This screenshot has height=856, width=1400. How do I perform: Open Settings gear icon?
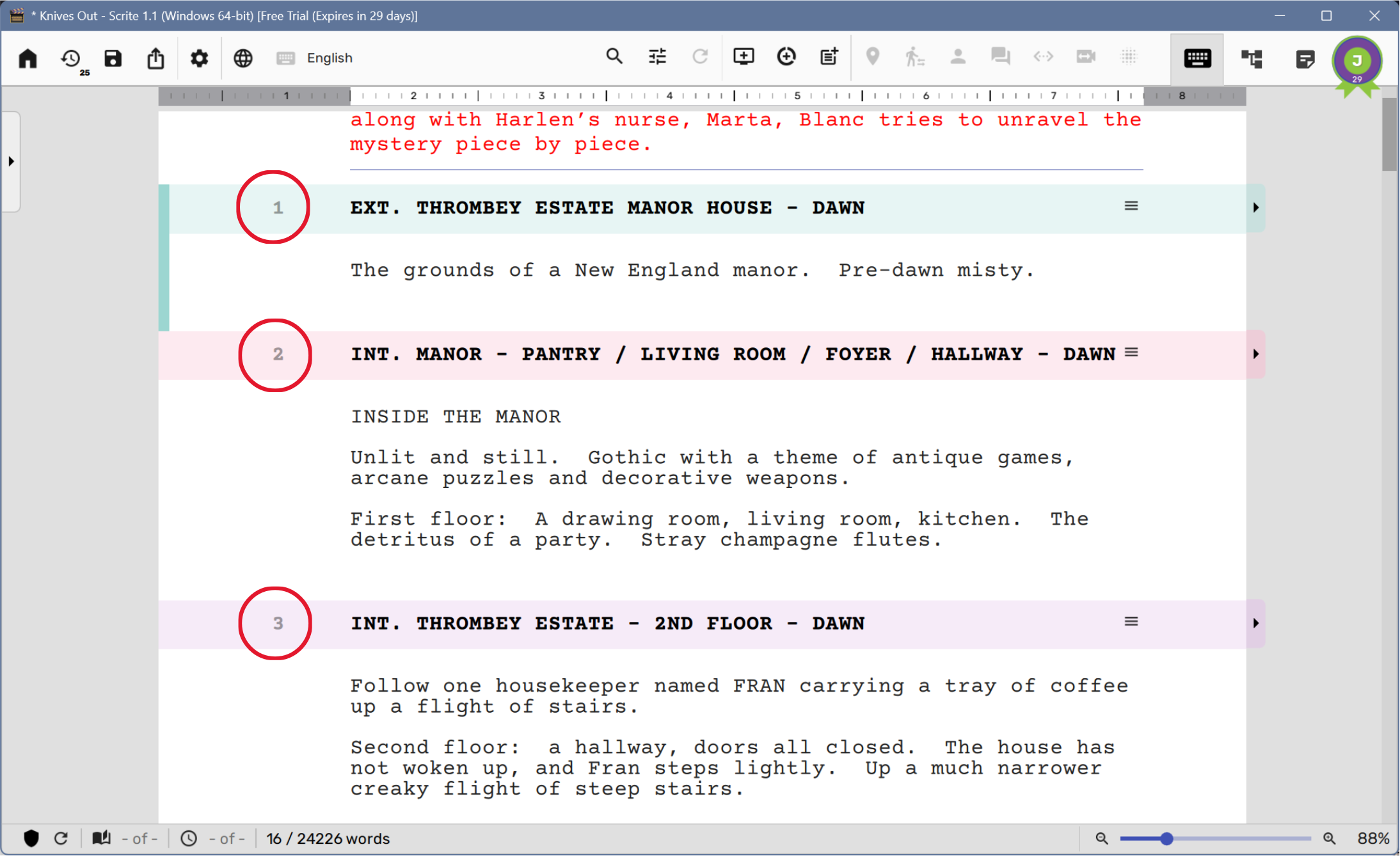199,58
